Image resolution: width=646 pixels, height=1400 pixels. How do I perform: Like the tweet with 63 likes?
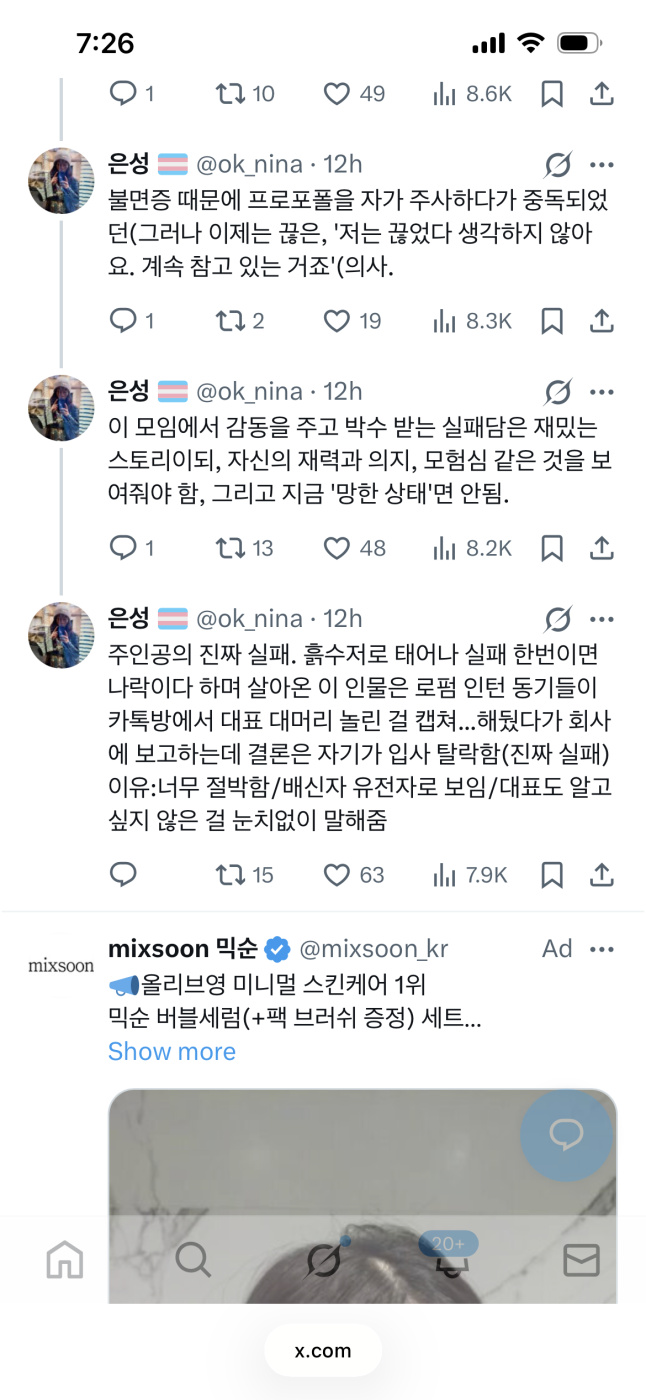pyautogui.click(x=337, y=875)
